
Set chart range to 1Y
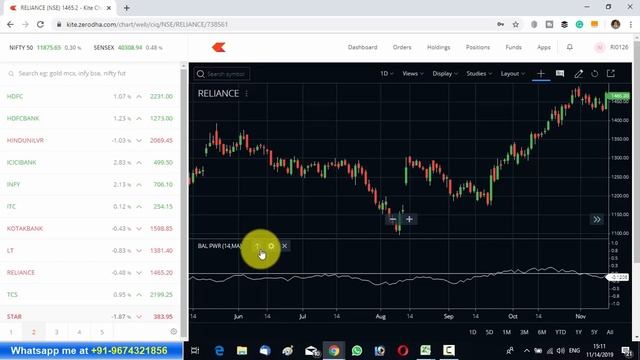coord(578,332)
